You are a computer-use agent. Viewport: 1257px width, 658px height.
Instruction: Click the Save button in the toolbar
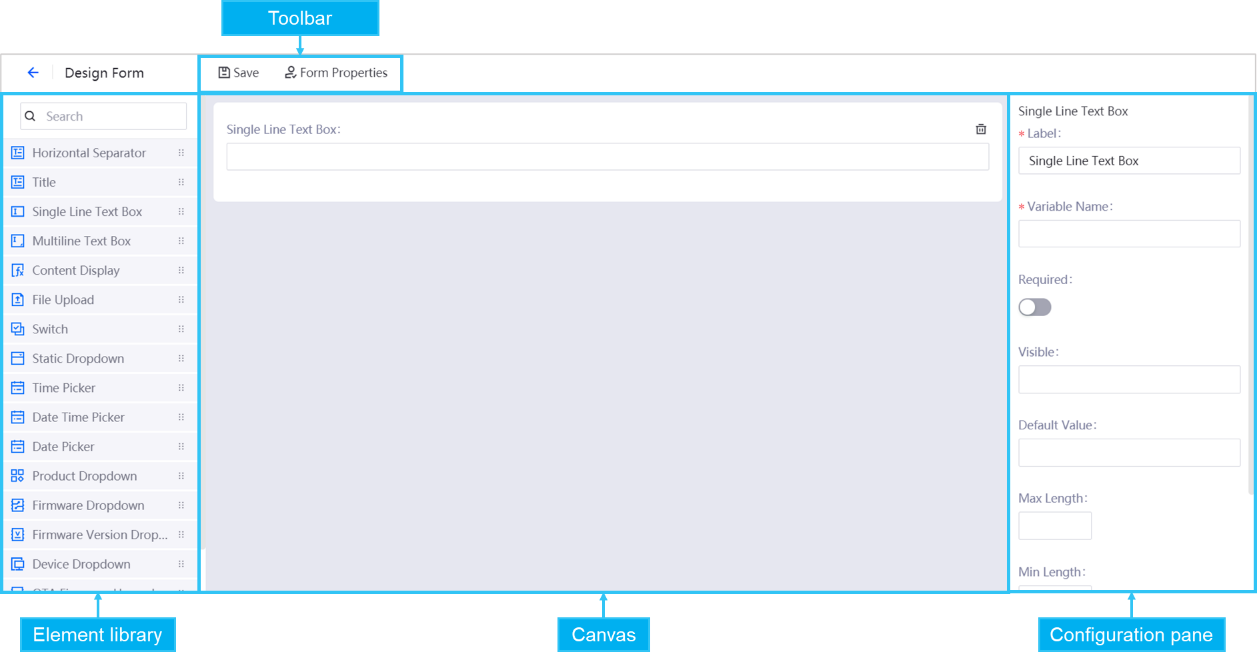coord(239,73)
